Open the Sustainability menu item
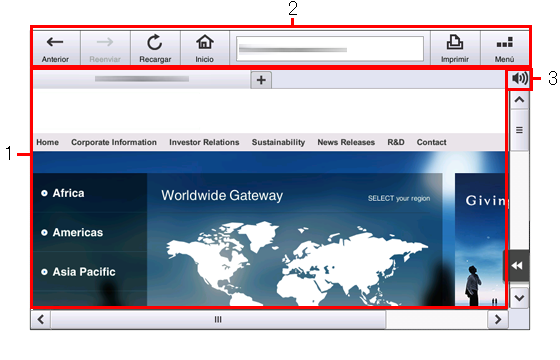 click(x=278, y=142)
